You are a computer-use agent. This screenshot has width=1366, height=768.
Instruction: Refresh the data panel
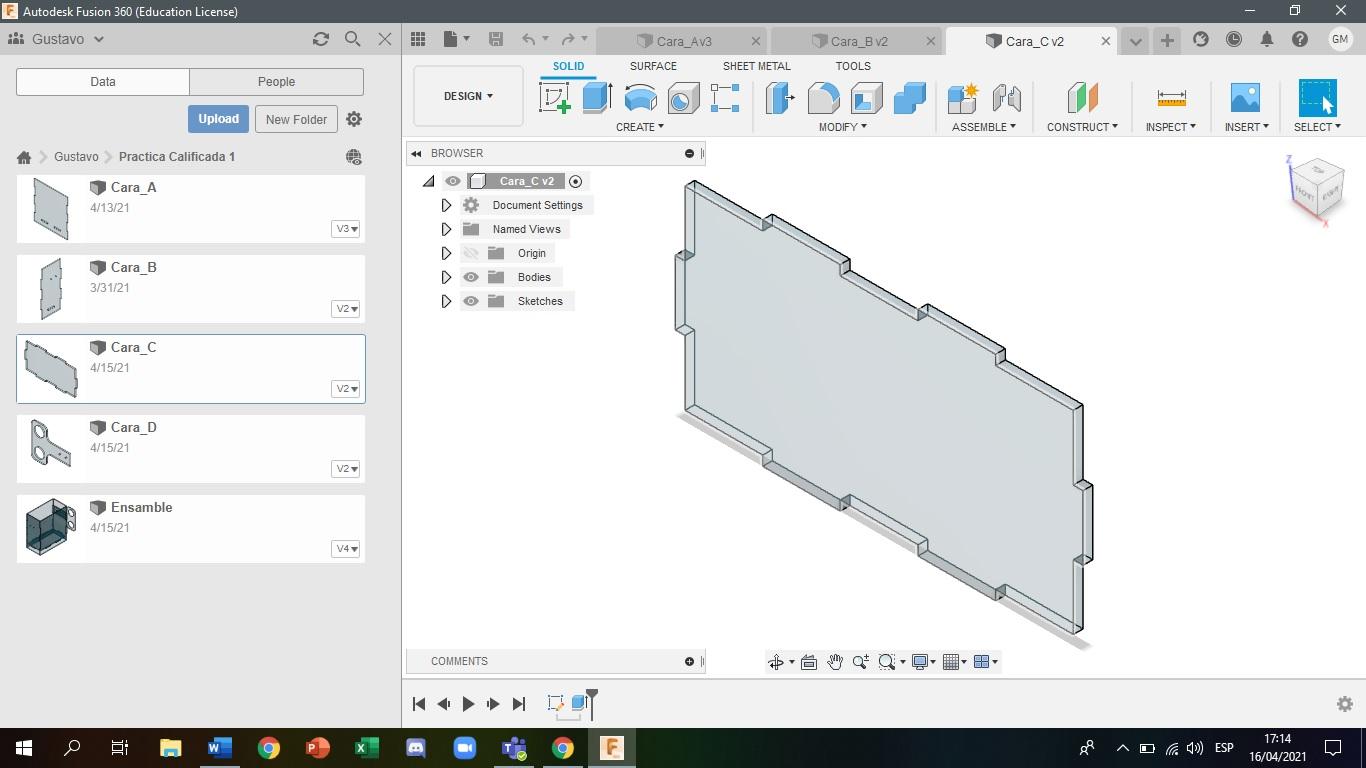coord(320,39)
